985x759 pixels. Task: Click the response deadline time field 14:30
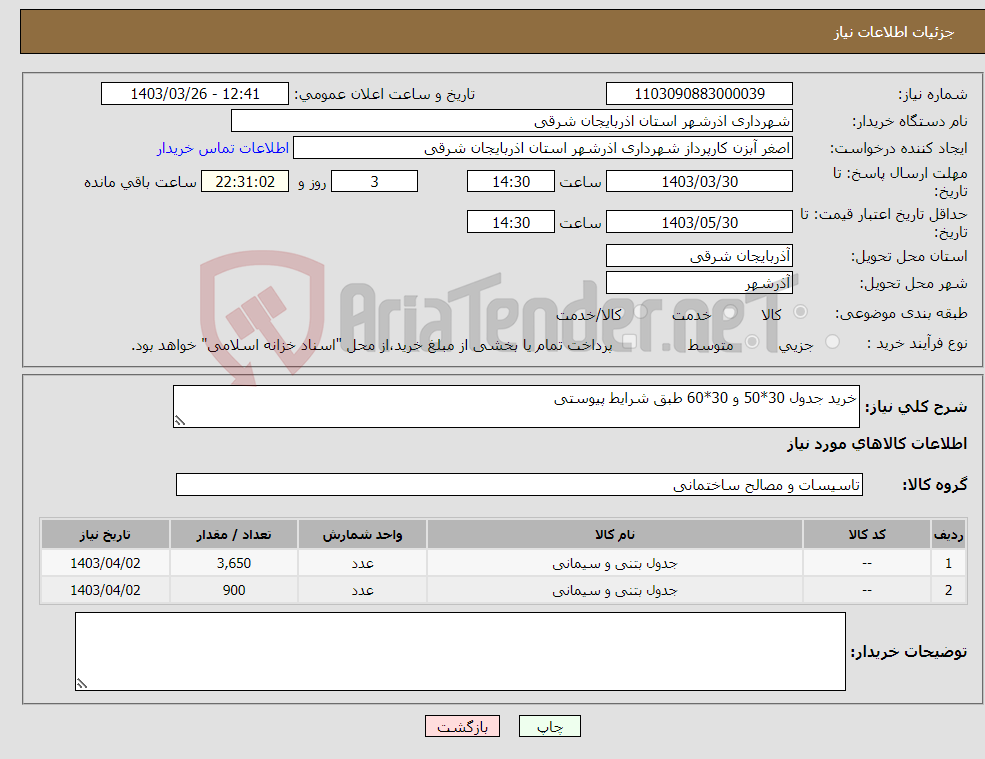click(x=511, y=182)
